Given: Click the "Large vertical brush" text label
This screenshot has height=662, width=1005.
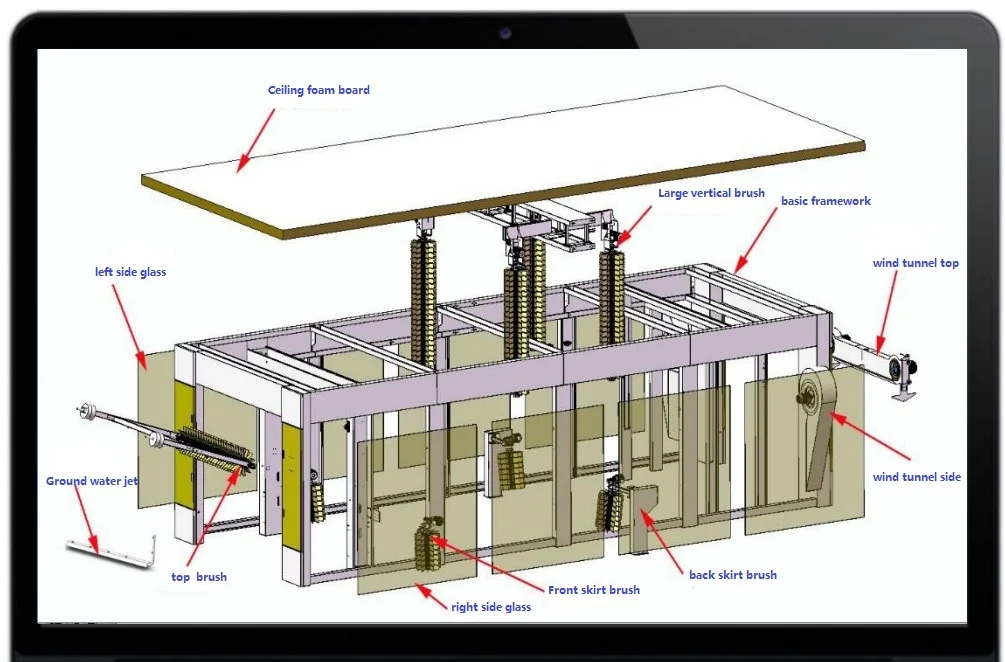Looking at the screenshot, I should [711, 193].
